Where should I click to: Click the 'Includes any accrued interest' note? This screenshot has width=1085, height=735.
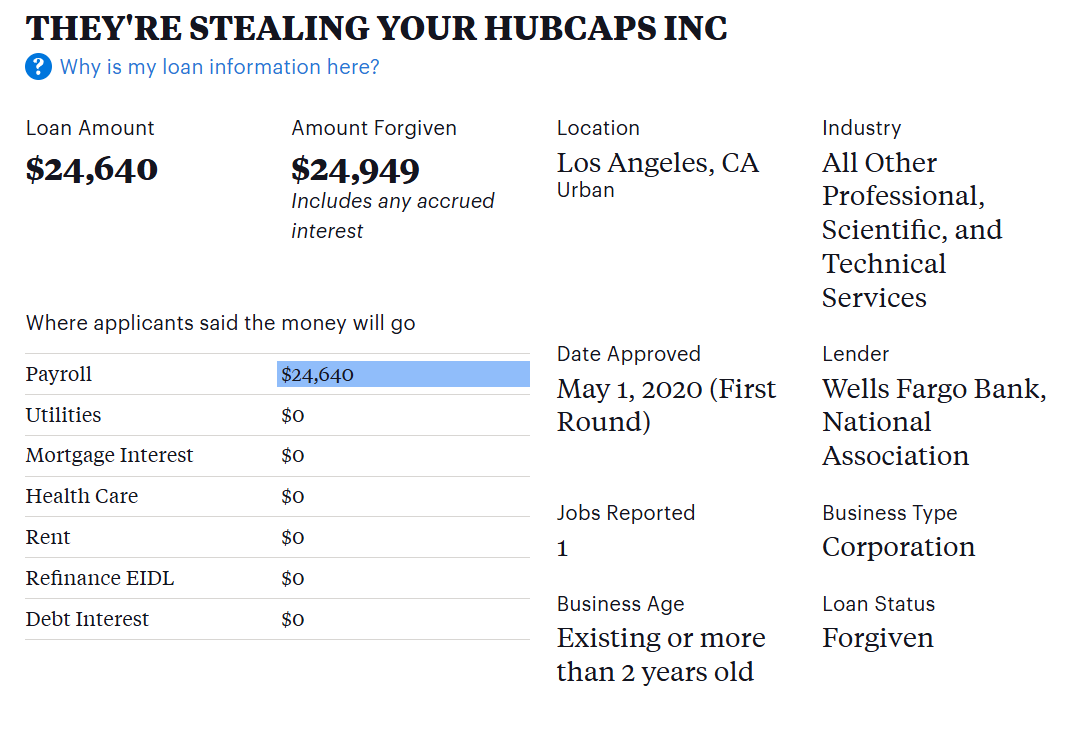tap(392, 216)
